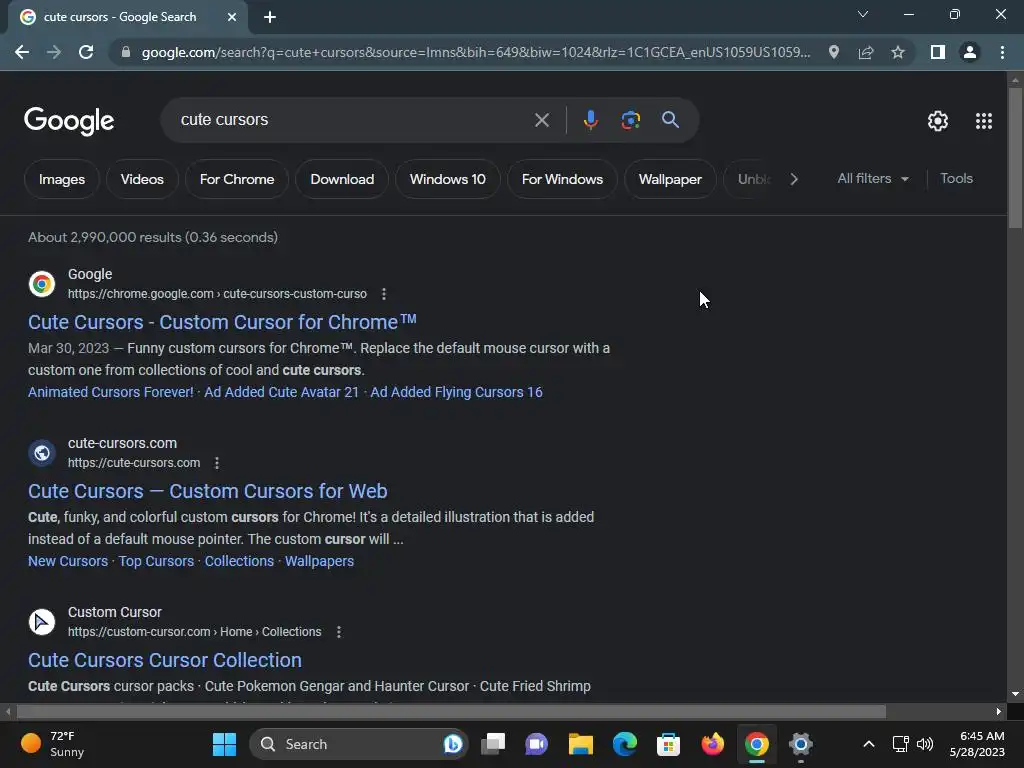The image size is (1024, 768).
Task: Select the For Chrome filter chip
Action: point(236,179)
